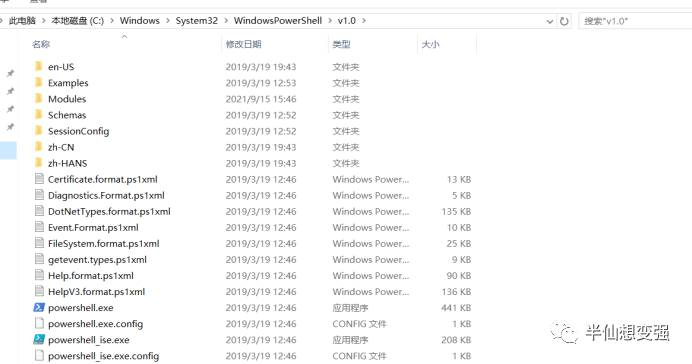Click CONFIG 文件 type in powershell.exe.config row
Image resolution: width=692 pixels, height=364 pixels.
tap(359, 324)
